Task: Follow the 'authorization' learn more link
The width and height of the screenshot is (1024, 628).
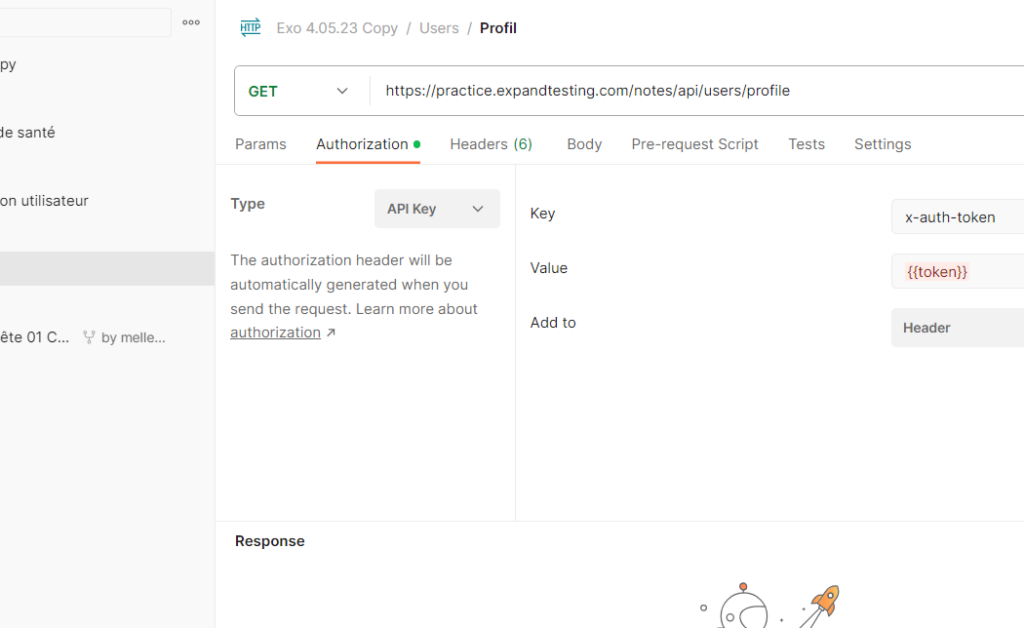Action: 276,333
